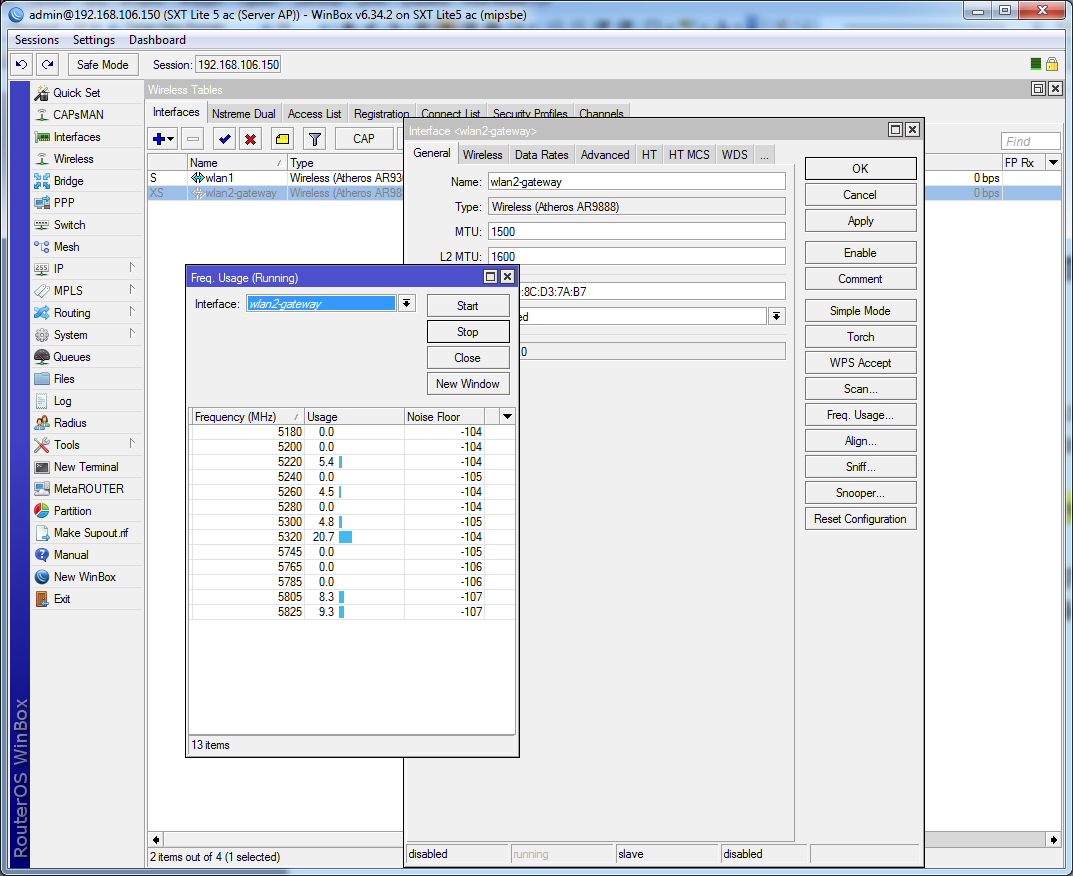Select the wlan1 interface row
Screen dimensions: 1073x876
(x=219, y=178)
